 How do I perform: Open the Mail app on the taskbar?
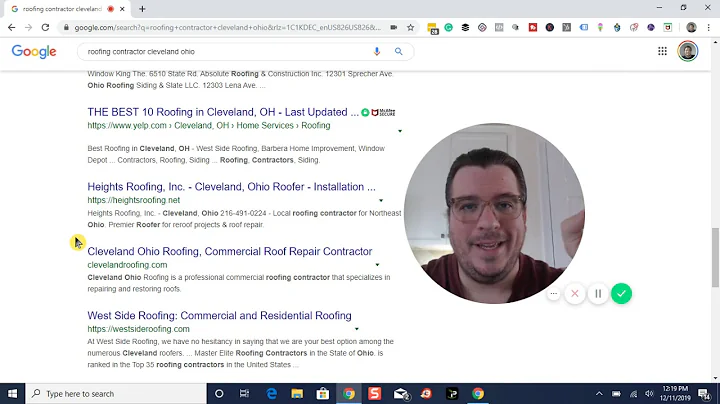click(401, 394)
